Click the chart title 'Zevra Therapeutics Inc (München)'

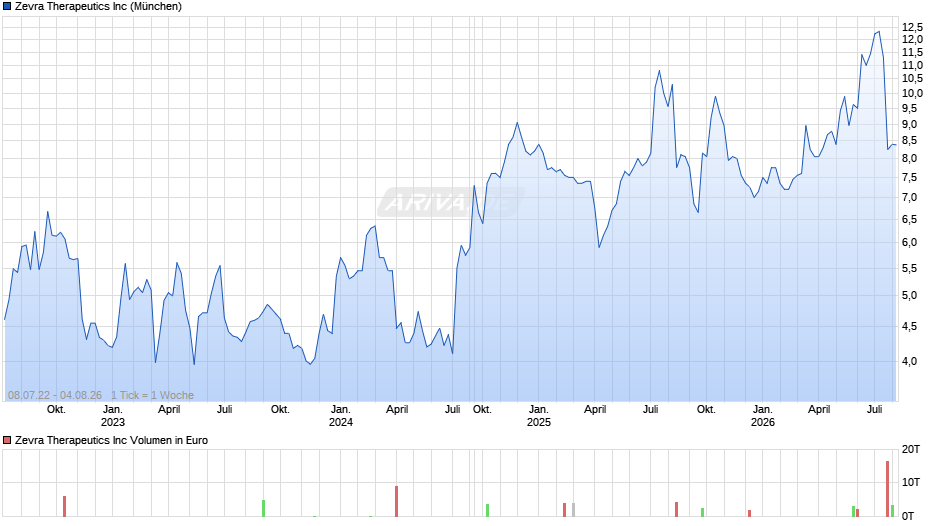(98, 7)
